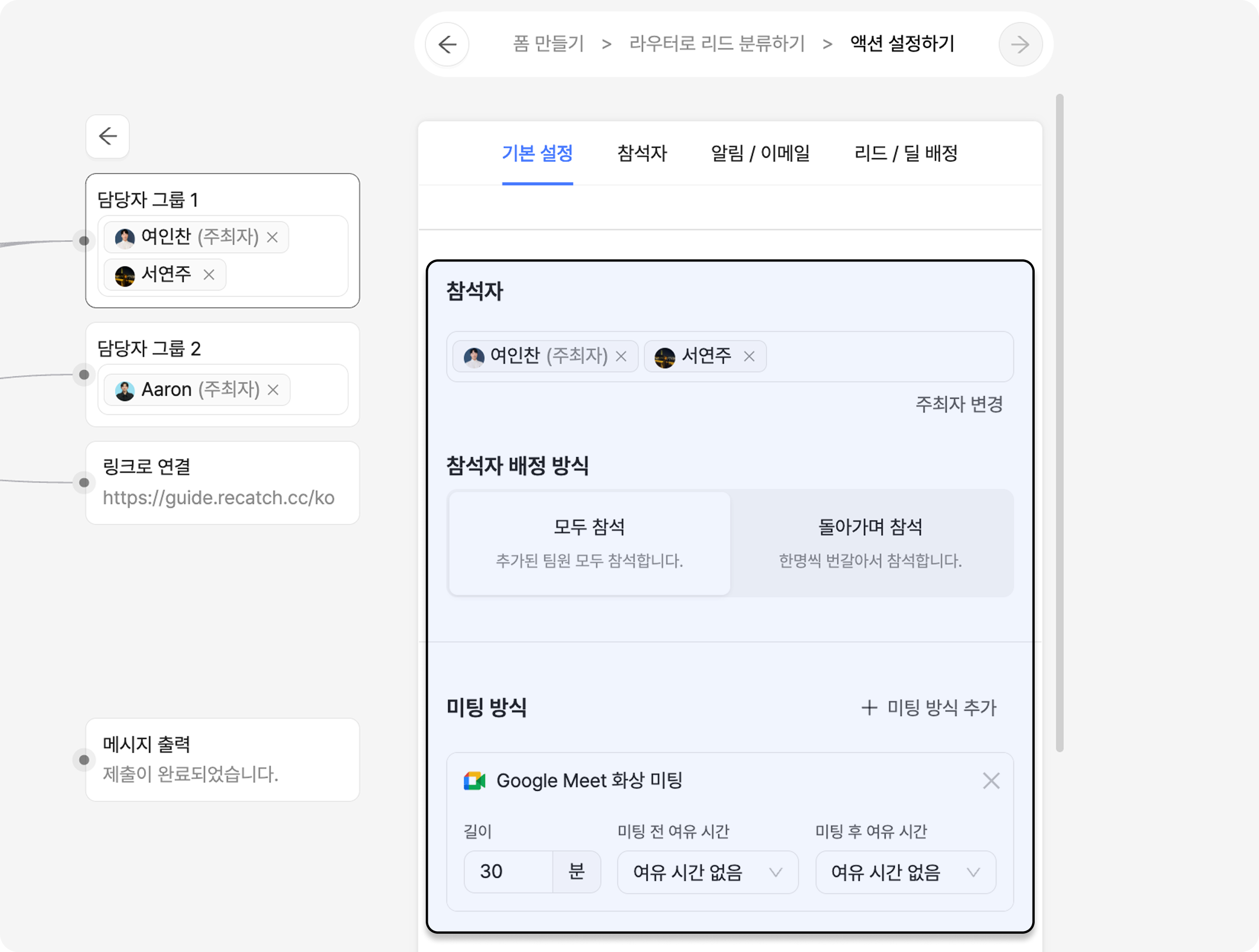This screenshot has height=952, width=1259.
Task: Click the 길이 duration input field
Action: pos(508,872)
